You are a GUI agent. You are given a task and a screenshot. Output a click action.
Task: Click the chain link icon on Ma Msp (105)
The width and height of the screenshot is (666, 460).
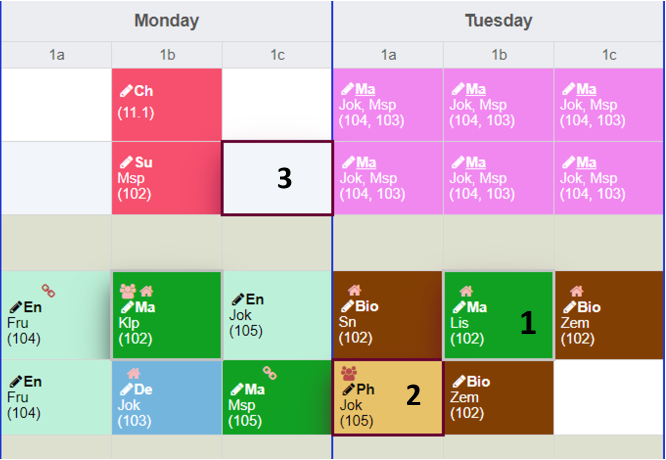[268, 372]
